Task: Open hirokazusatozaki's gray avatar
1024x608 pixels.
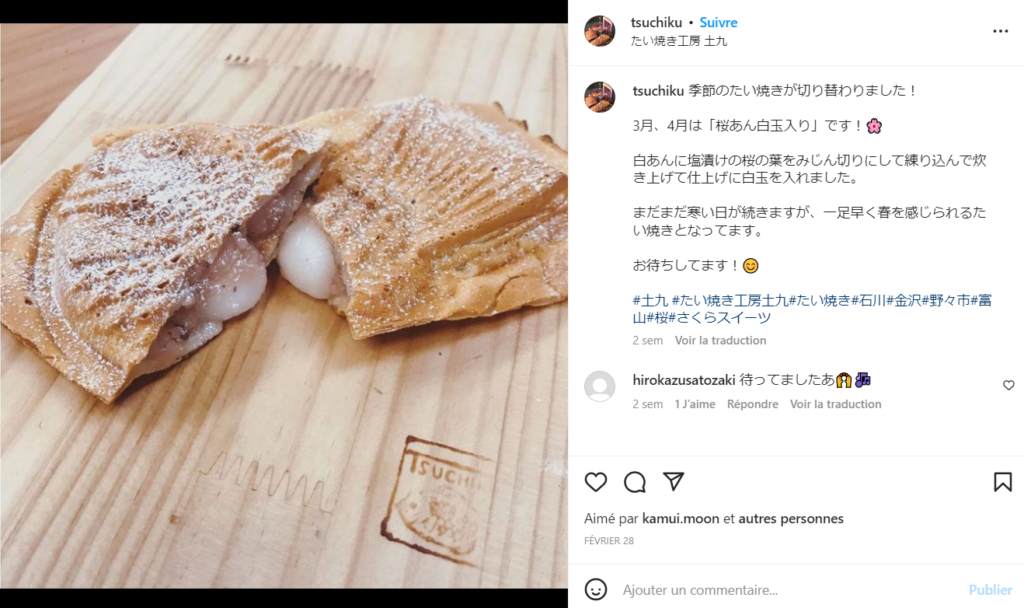Action: coord(600,387)
